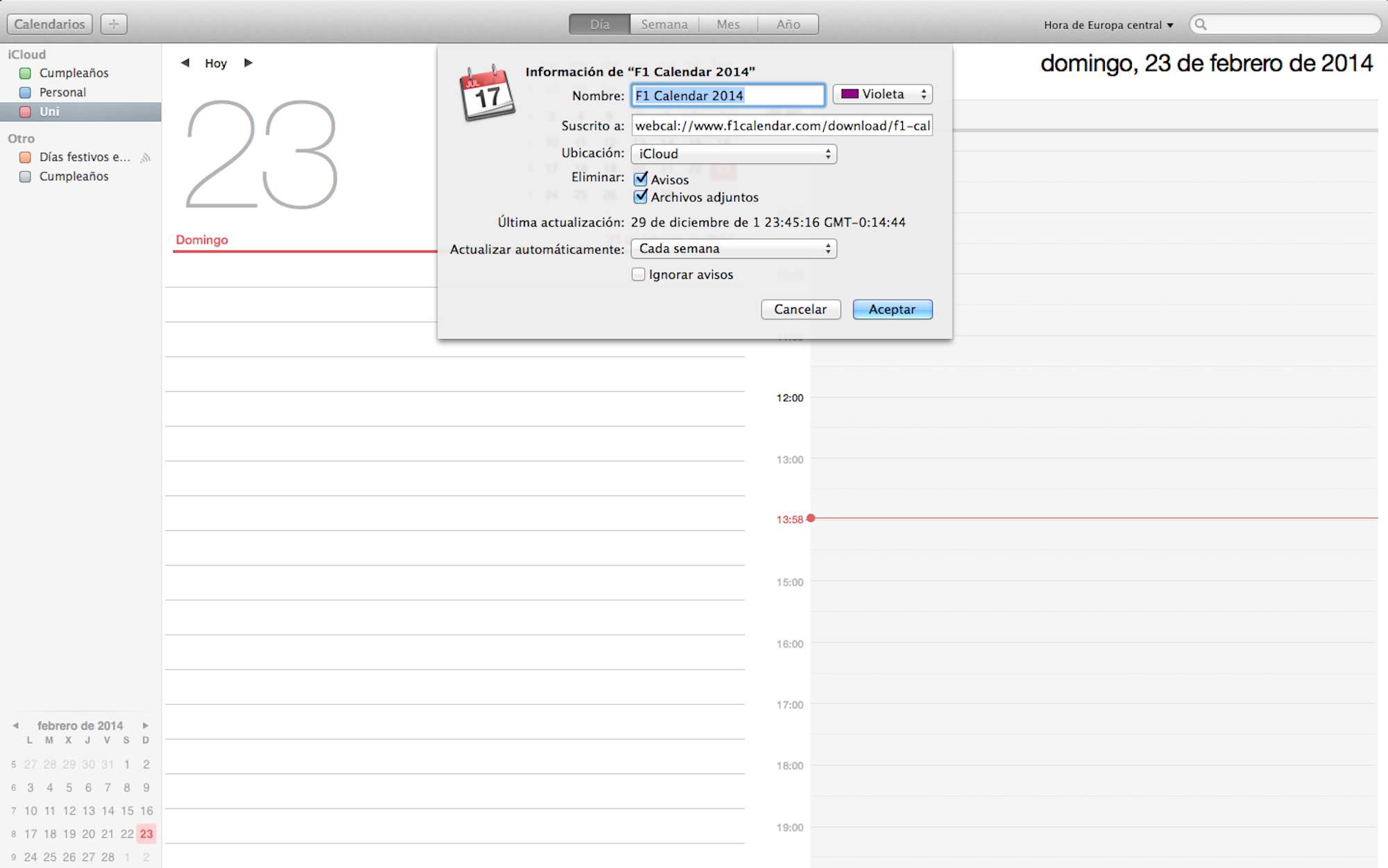Click the search magnifier icon
This screenshot has width=1388, height=868.
pyautogui.click(x=1201, y=25)
